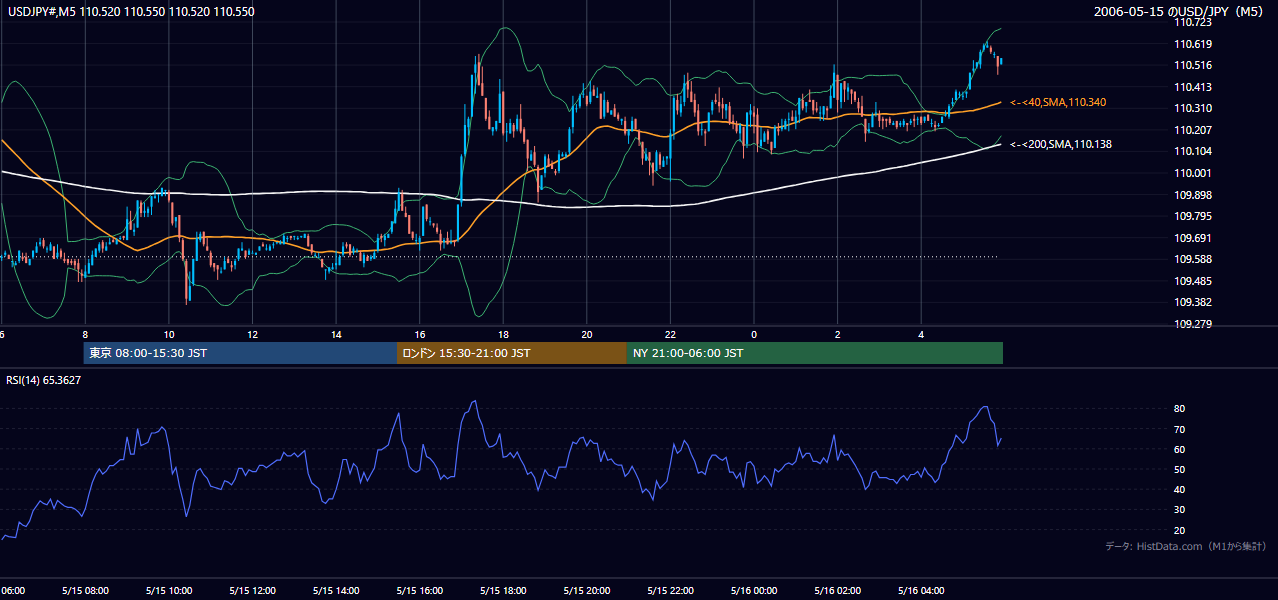Click price axis label 109.485

pos(1193,281)
